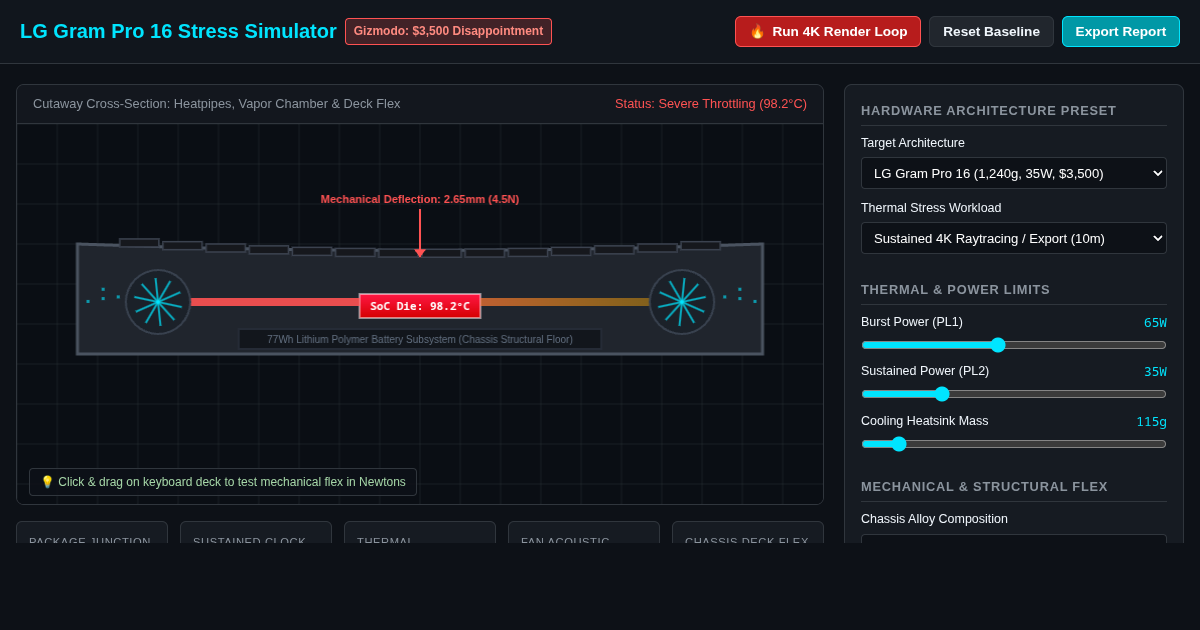Click the Run 4K Render Loop button

pyautogui.click(x=828, y=31)
